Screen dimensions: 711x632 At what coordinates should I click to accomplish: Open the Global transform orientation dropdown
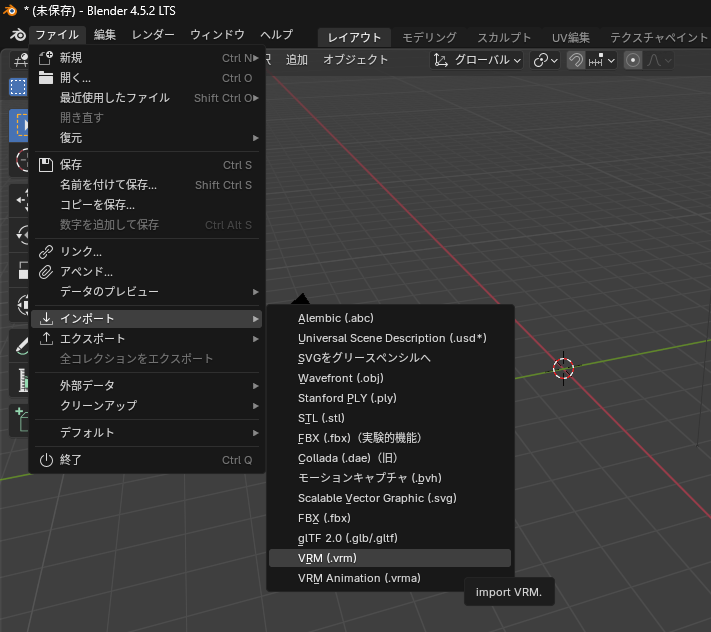pos(478,60)
